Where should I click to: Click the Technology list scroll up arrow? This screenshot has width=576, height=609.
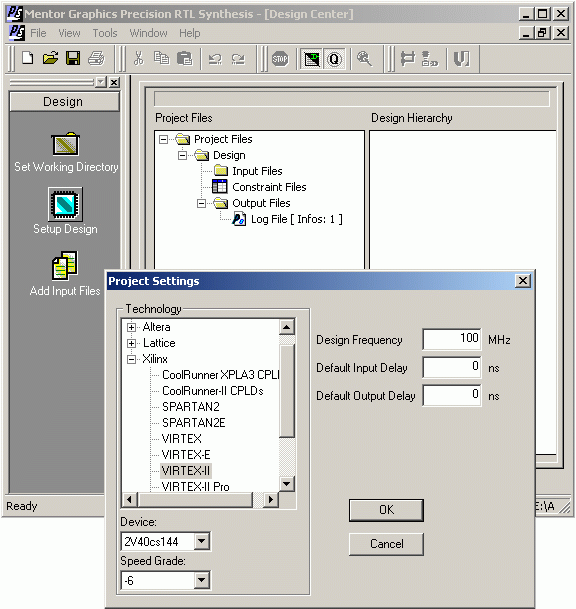click(287, 327)
